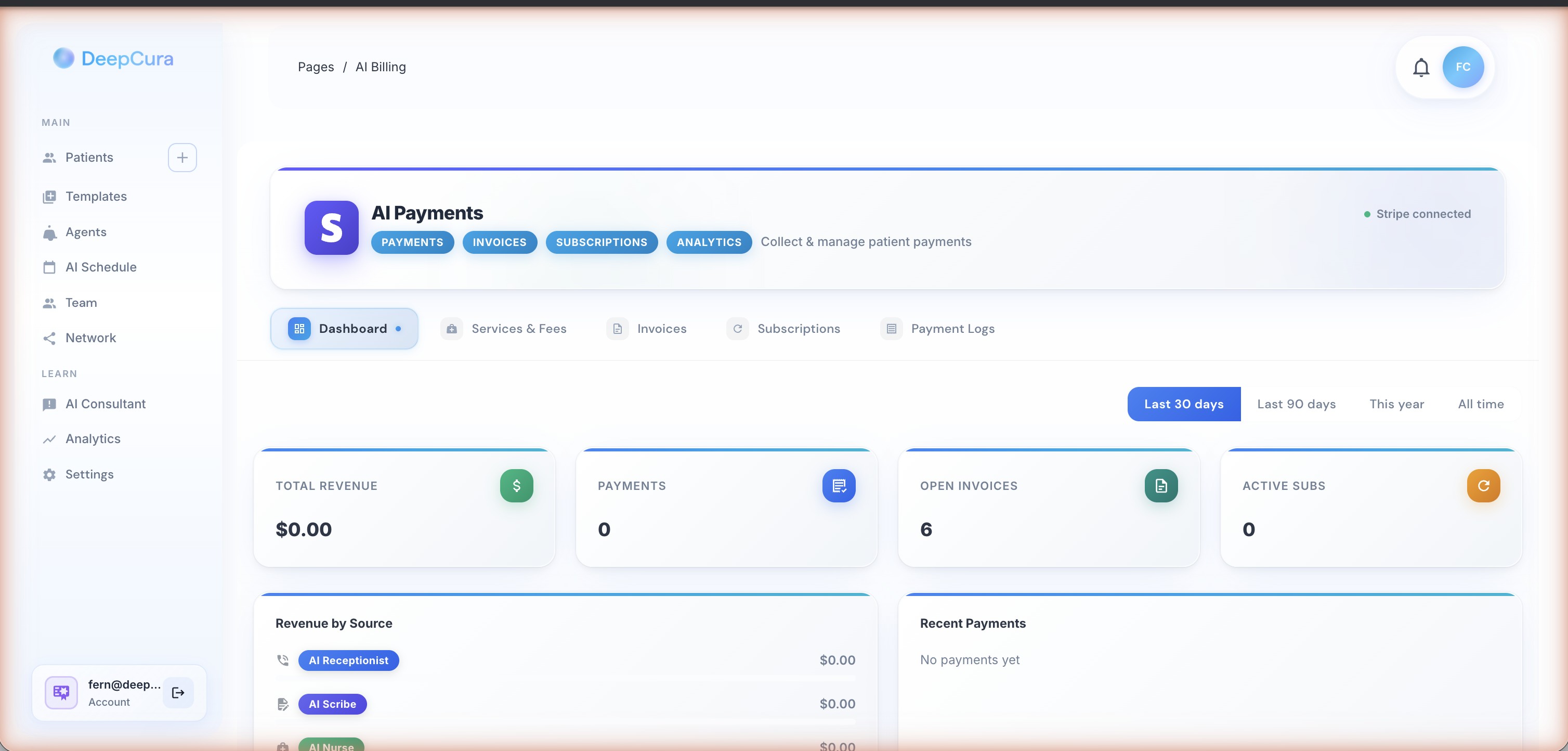Screen dimensions: 1568x751
Task: Click AI Billing in the breadcrumb
Action: coord(381,67)
